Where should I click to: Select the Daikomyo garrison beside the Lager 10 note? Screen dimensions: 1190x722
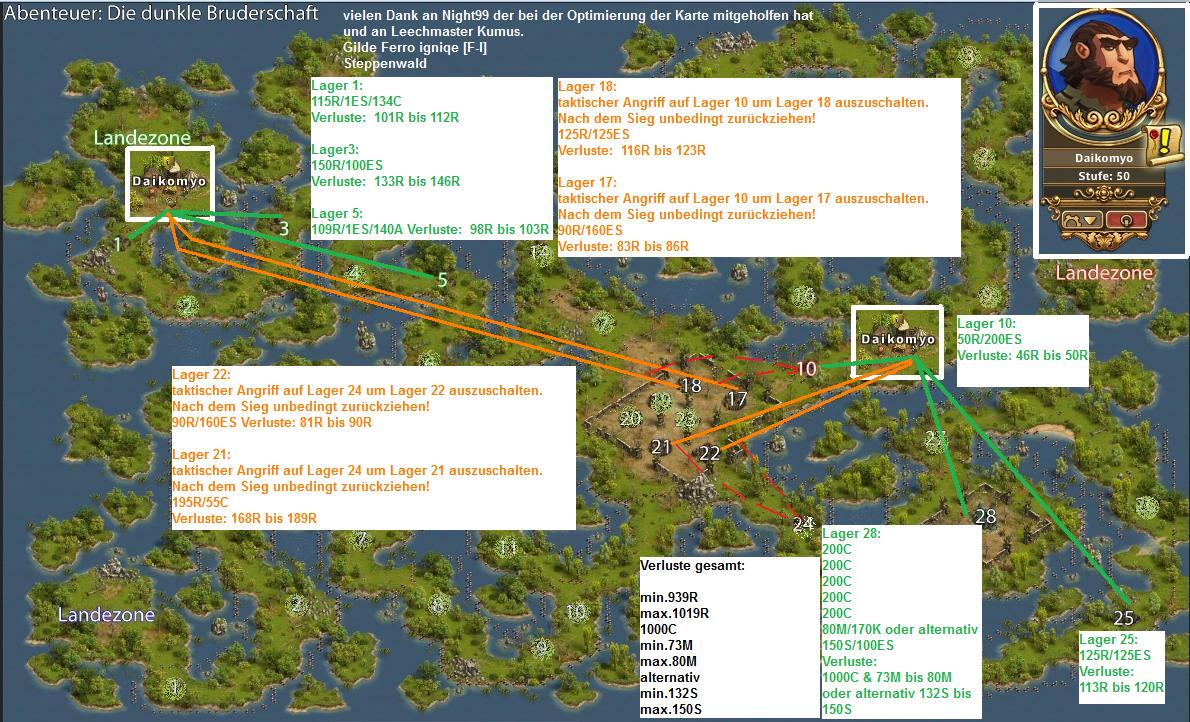click(x=897, y=340)
